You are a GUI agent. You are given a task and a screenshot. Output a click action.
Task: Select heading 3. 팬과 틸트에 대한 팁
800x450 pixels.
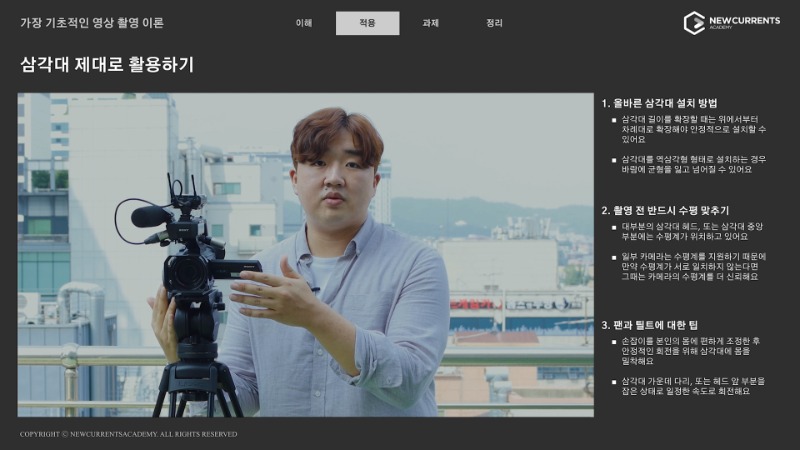[651, 324]
